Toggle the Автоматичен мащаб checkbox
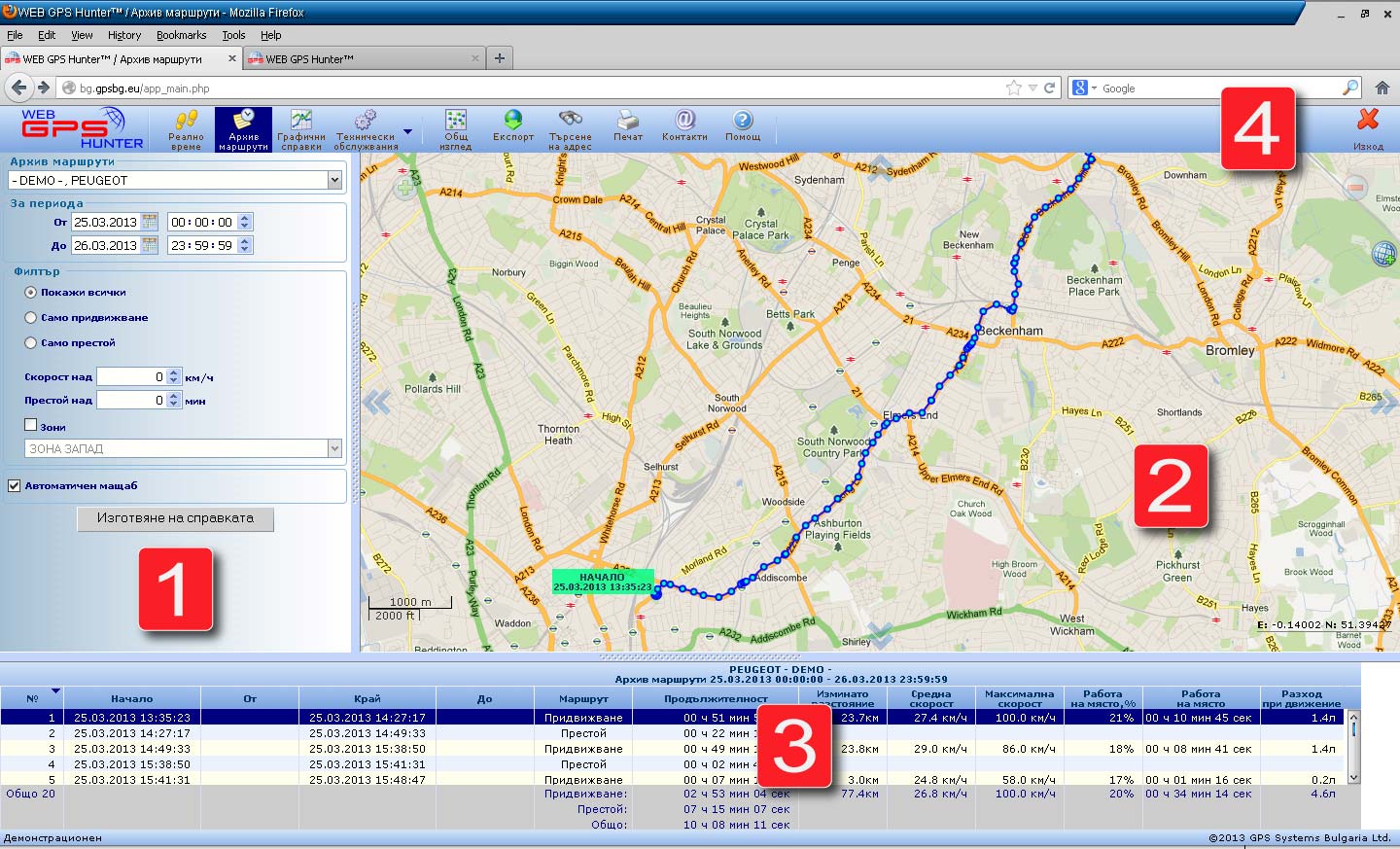 pyautogui.click(x=15, y=485)
